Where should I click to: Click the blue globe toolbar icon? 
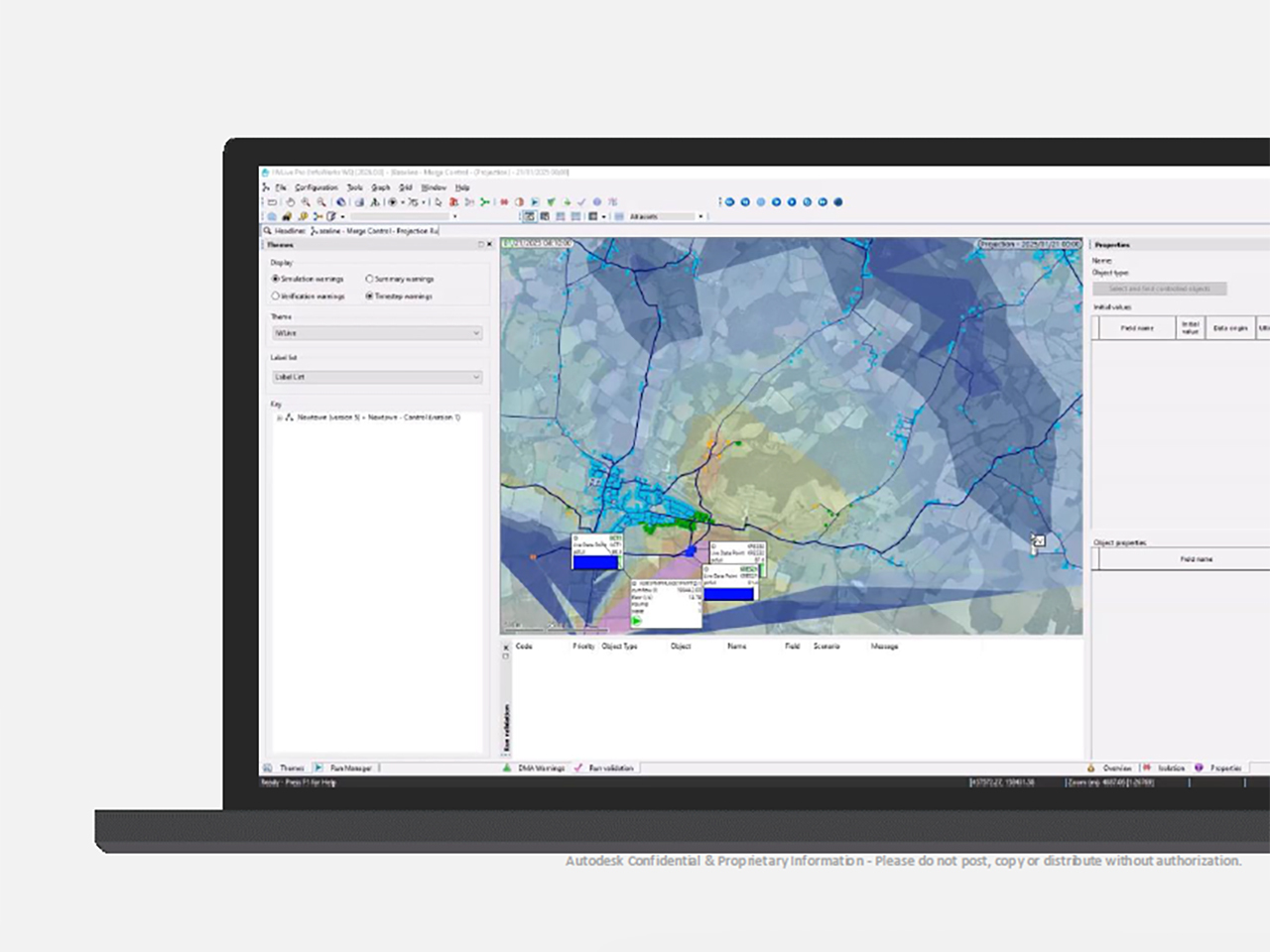340,202
